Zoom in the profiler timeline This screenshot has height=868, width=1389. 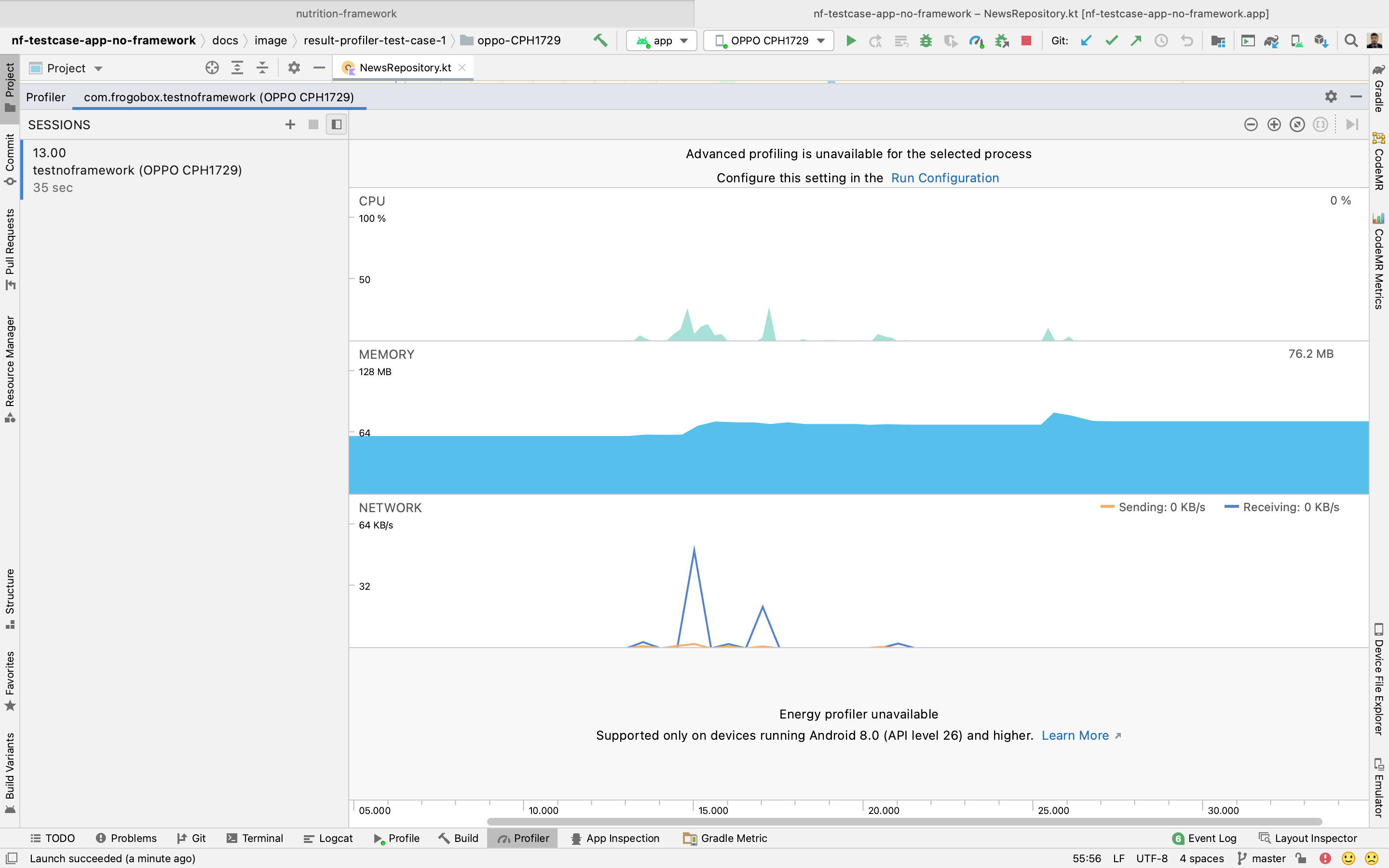click(1274, 124)
